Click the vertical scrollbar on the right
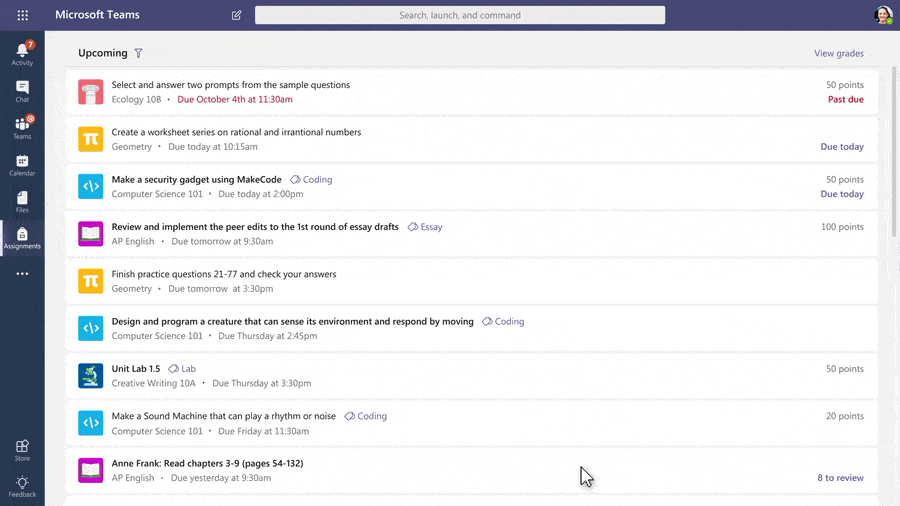The image size is (900, 506). (x=893, y=150)
